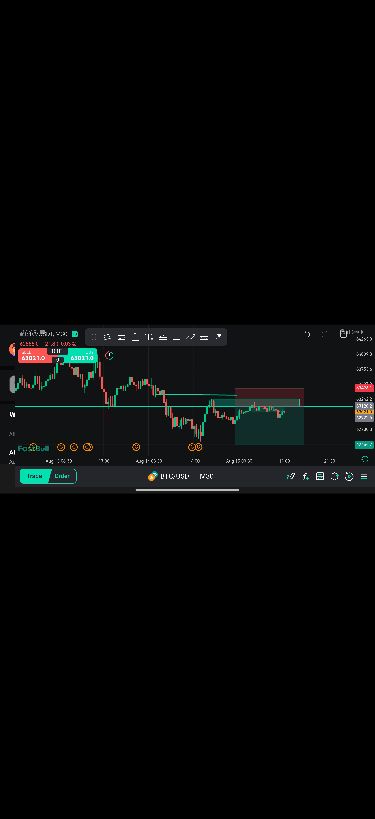
Task: Click the first economic event marker on timeline
Action: click(x=33, y=447)
